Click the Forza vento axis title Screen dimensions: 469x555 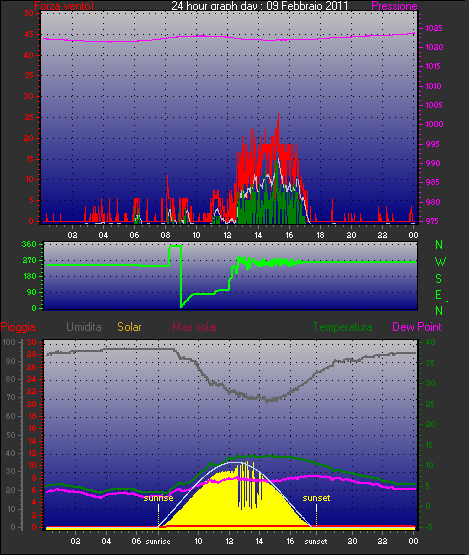[64, 6]
